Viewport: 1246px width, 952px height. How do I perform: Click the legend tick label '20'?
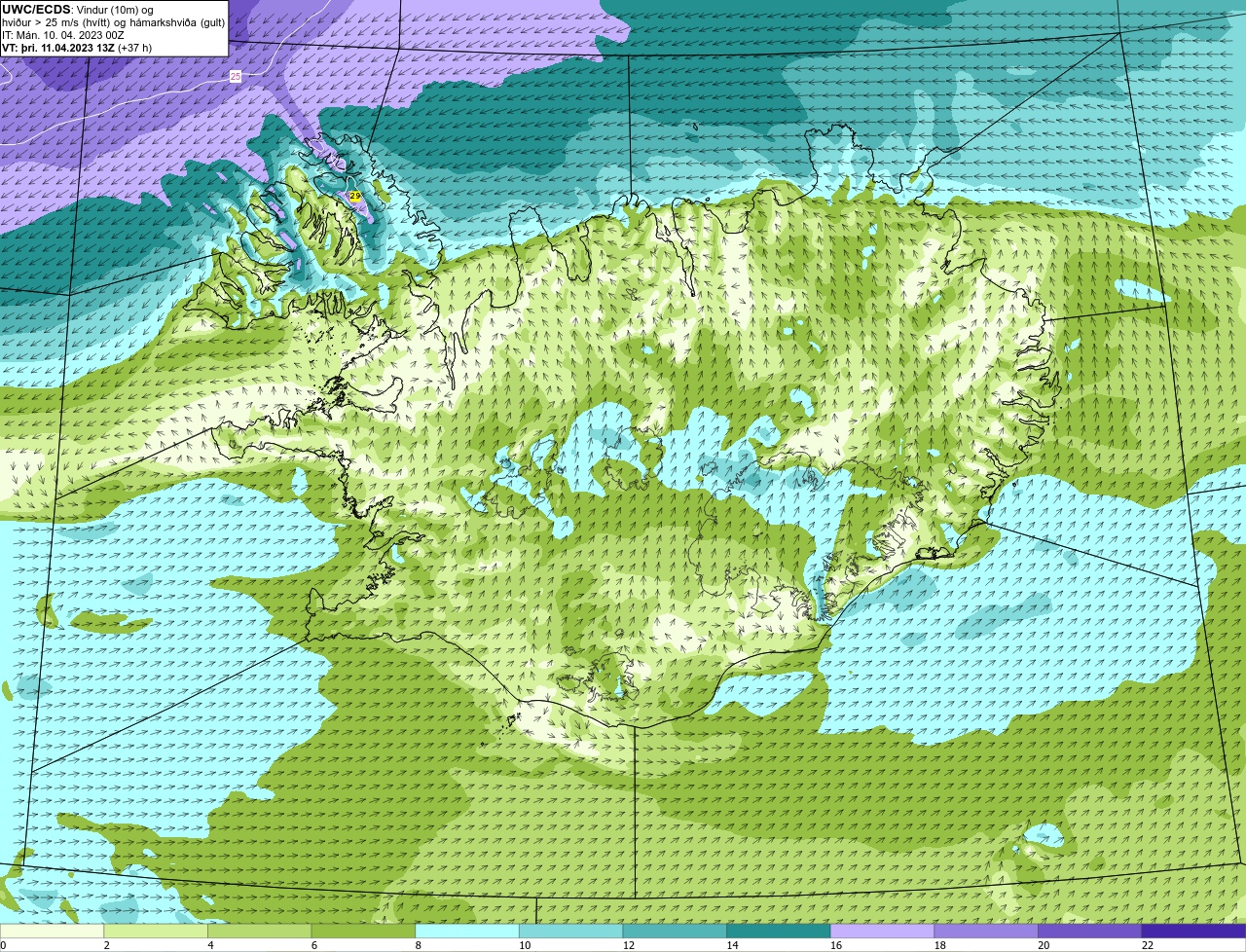[x=1044, y=945]
